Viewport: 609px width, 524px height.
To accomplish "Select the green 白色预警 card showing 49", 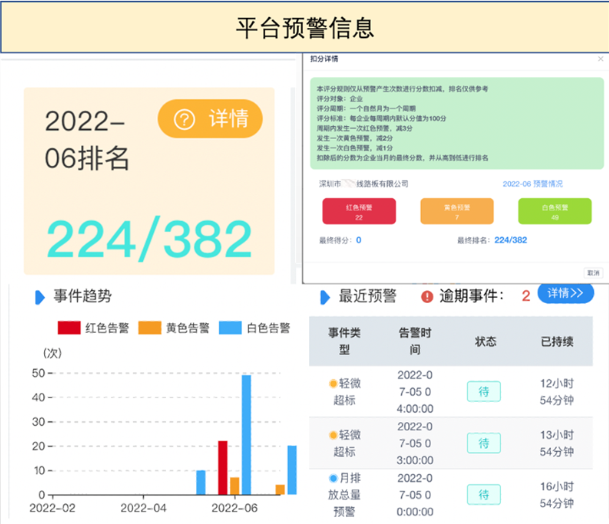I will click(x=554, y=211).
